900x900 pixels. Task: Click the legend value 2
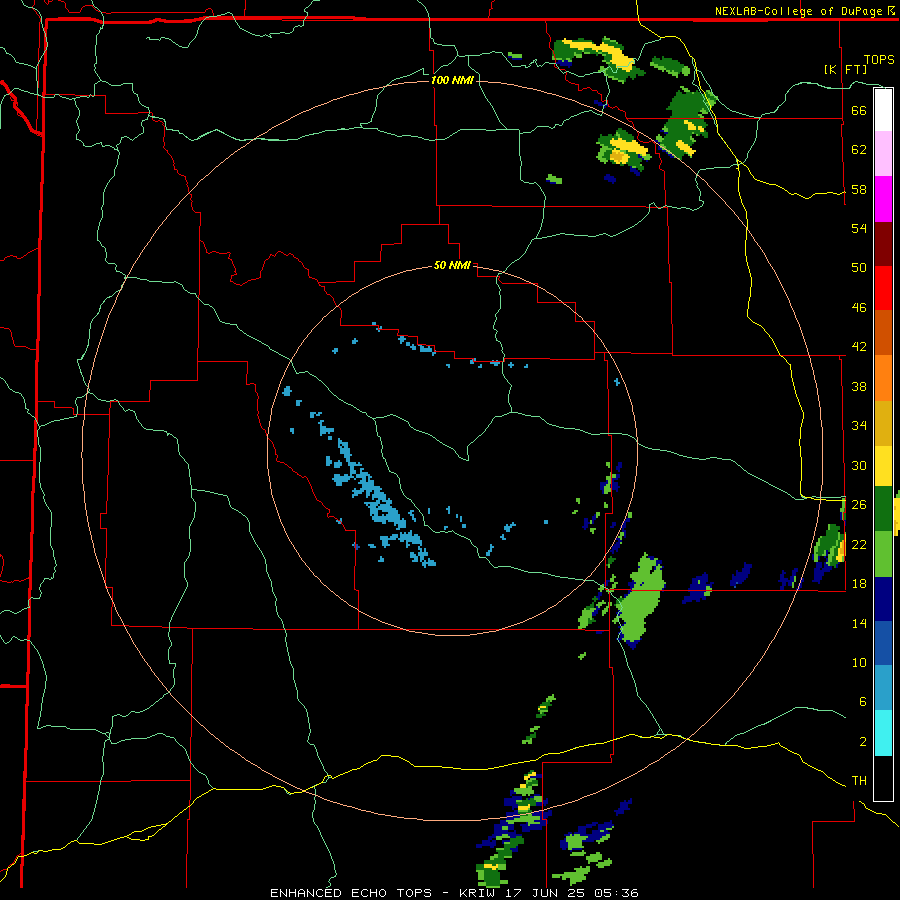863,742
